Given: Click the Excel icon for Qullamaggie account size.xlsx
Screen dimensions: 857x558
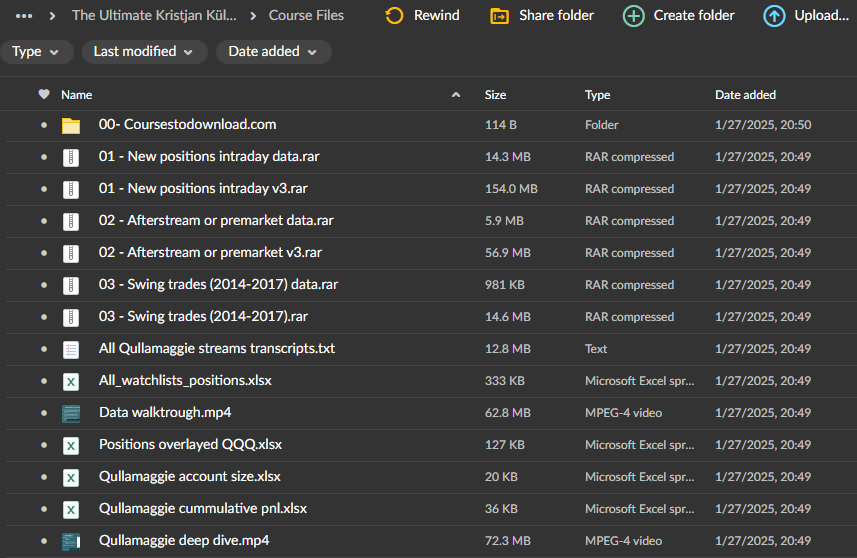Looking at the screenshot, I should tap(71, 478).
